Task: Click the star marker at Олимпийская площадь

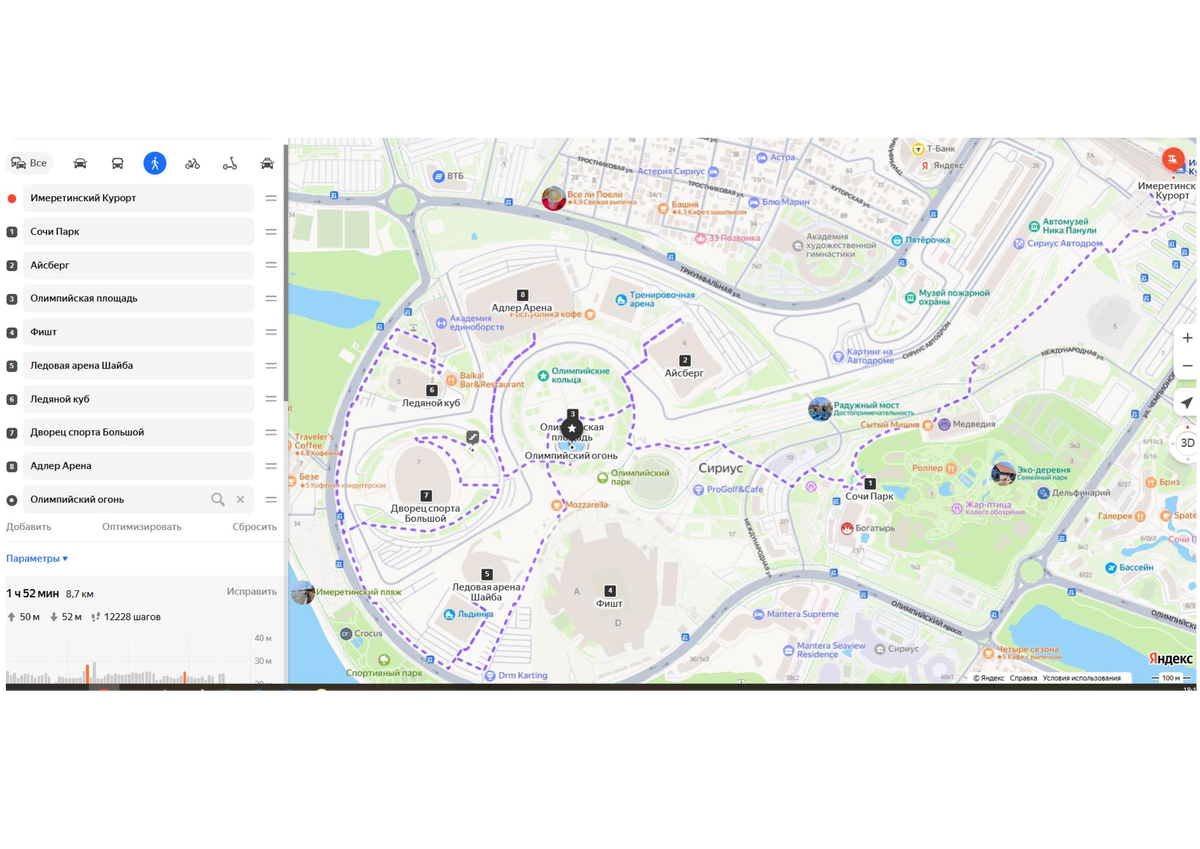Action: 572,429
